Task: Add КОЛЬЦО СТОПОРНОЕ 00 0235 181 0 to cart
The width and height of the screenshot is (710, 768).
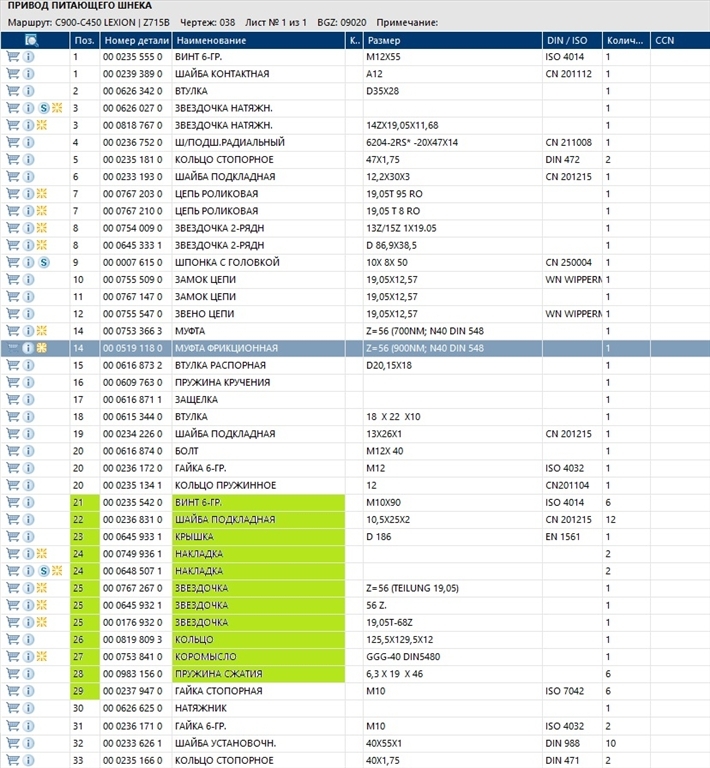Action: 13,159
